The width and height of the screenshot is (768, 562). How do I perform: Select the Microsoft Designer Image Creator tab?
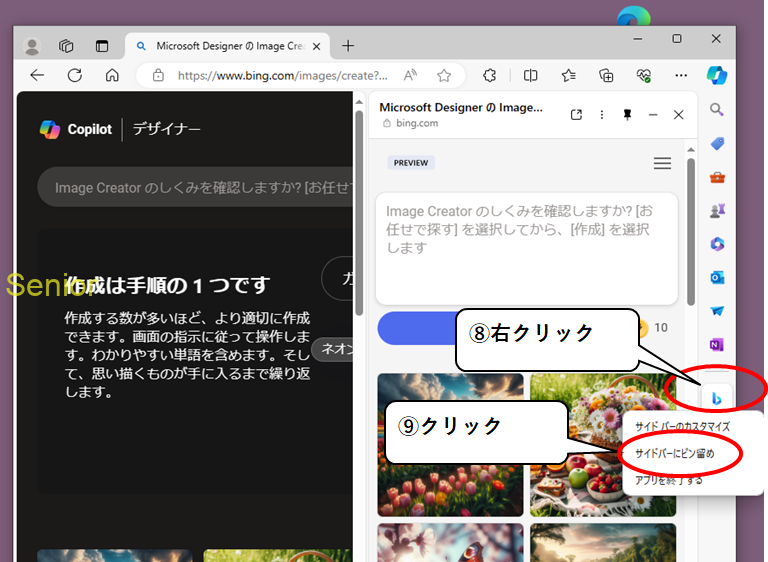point(227,46)
